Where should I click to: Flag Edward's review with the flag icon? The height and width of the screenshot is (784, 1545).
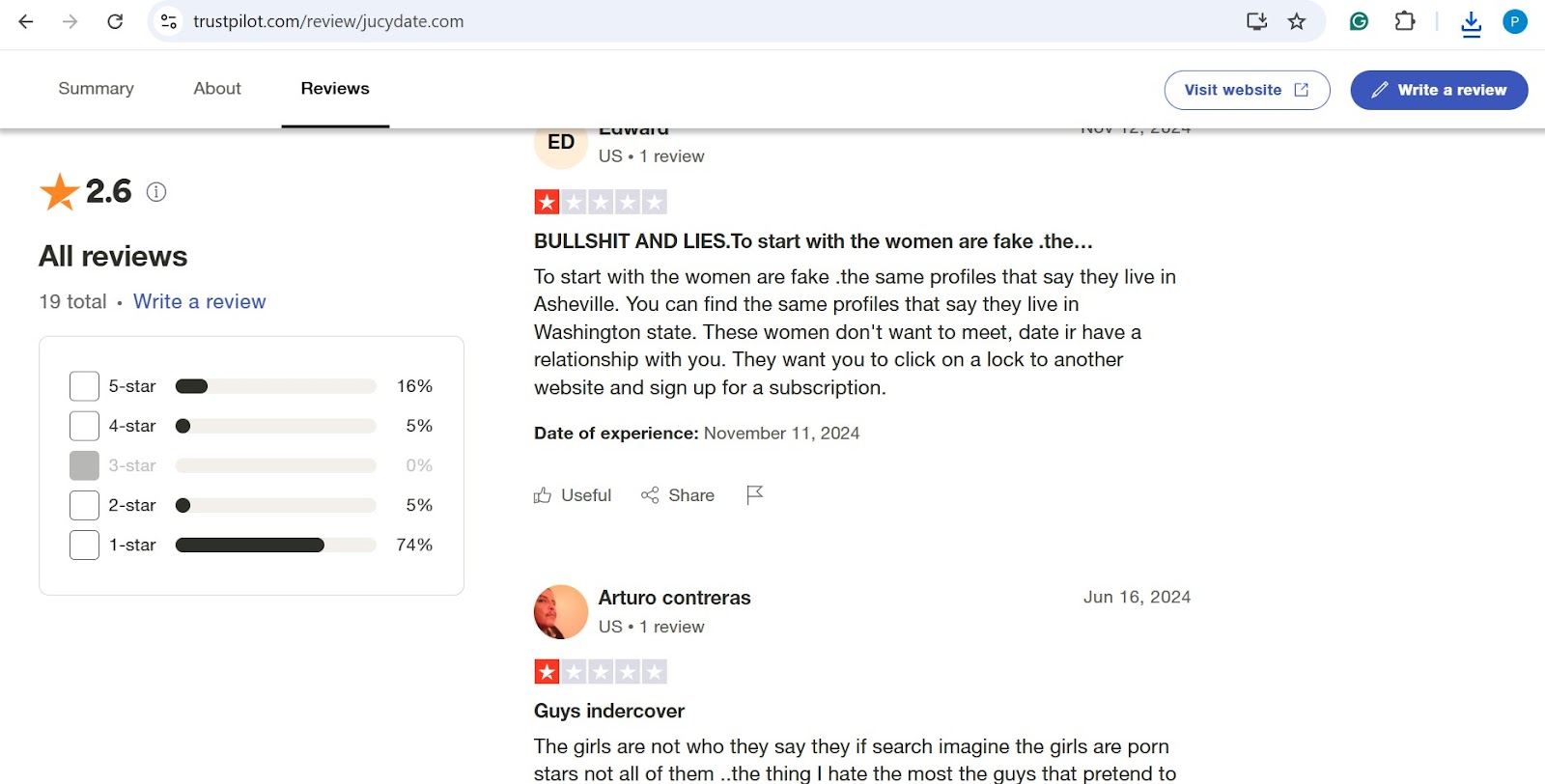click(x=755, y=495)
